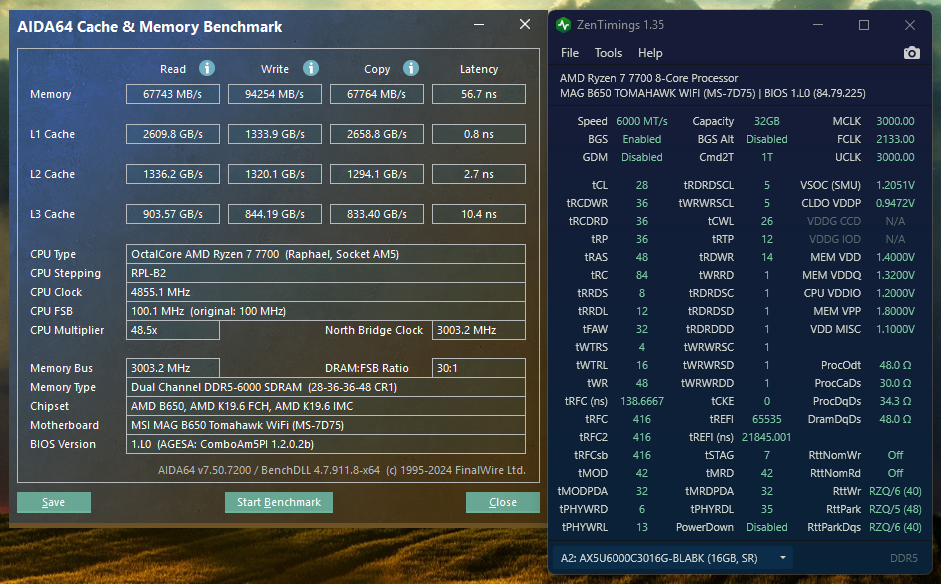
Task: Click the L1 Cache Copy 2658.8 GB/s field
Action: (377, 134)
